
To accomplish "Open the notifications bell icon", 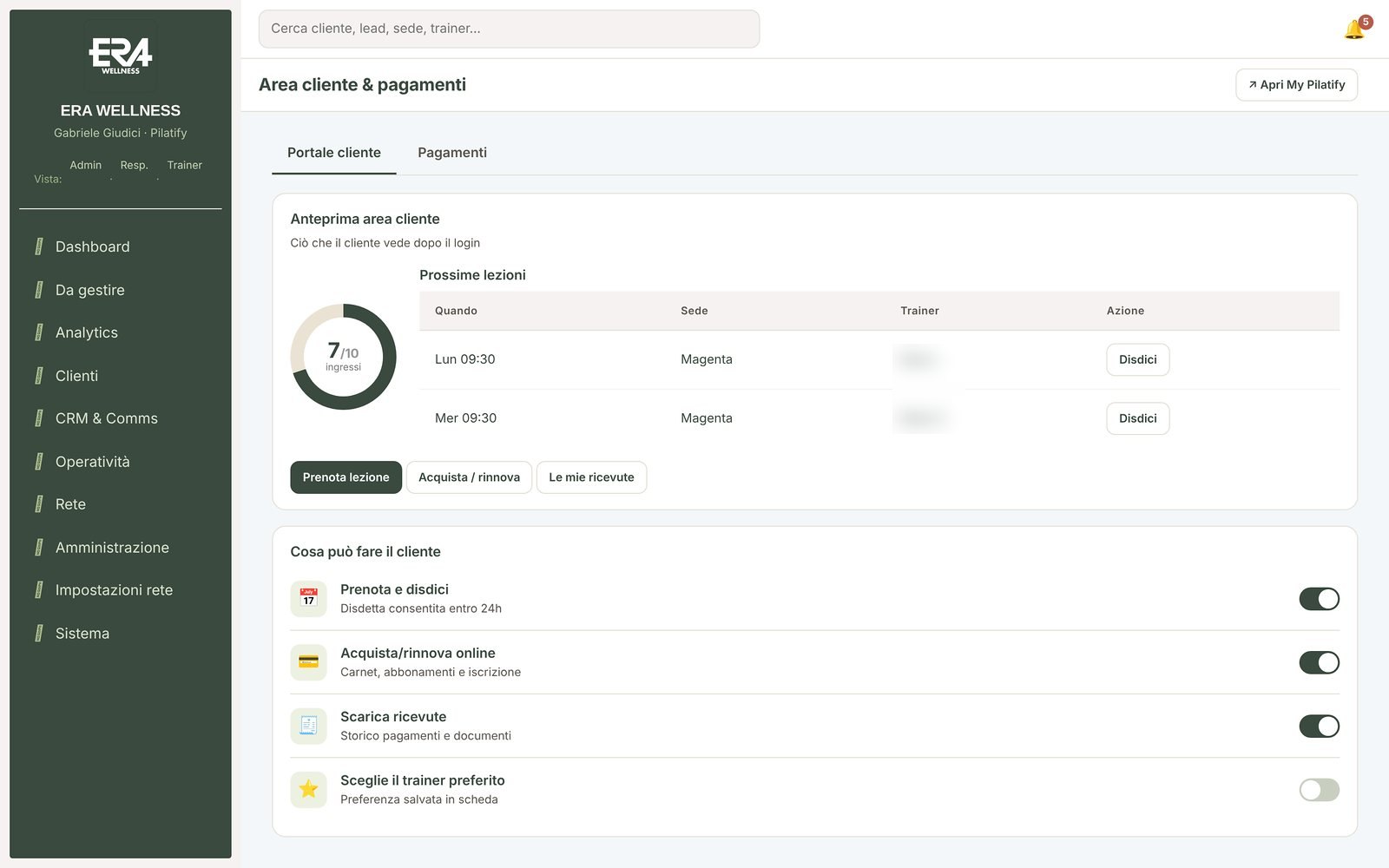I will tap(1354, 30).
